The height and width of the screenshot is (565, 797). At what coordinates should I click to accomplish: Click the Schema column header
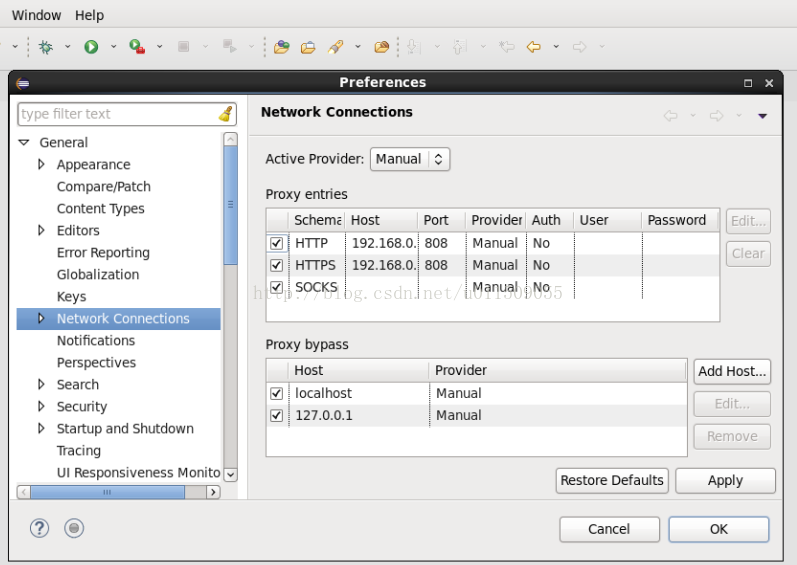[x=317, y=221]
